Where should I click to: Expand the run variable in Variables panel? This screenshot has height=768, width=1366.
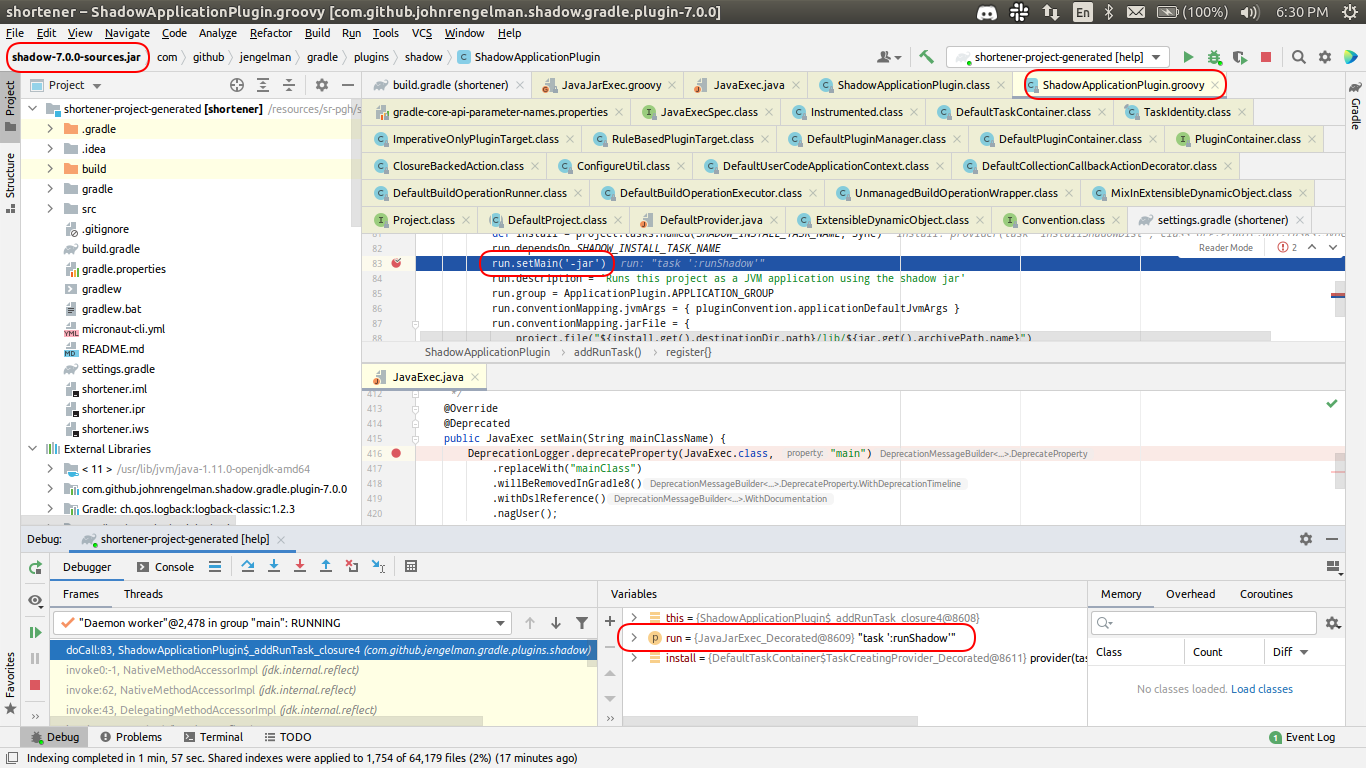click(633, 638)
